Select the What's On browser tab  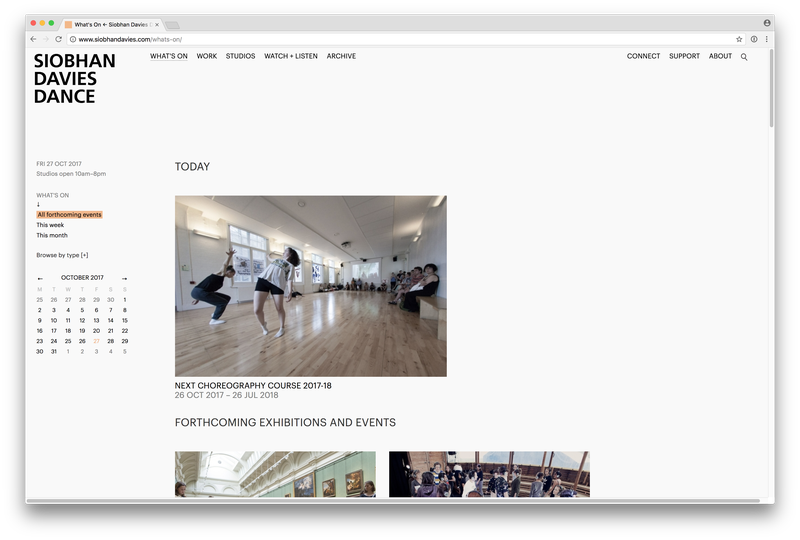tap(111, 24)
